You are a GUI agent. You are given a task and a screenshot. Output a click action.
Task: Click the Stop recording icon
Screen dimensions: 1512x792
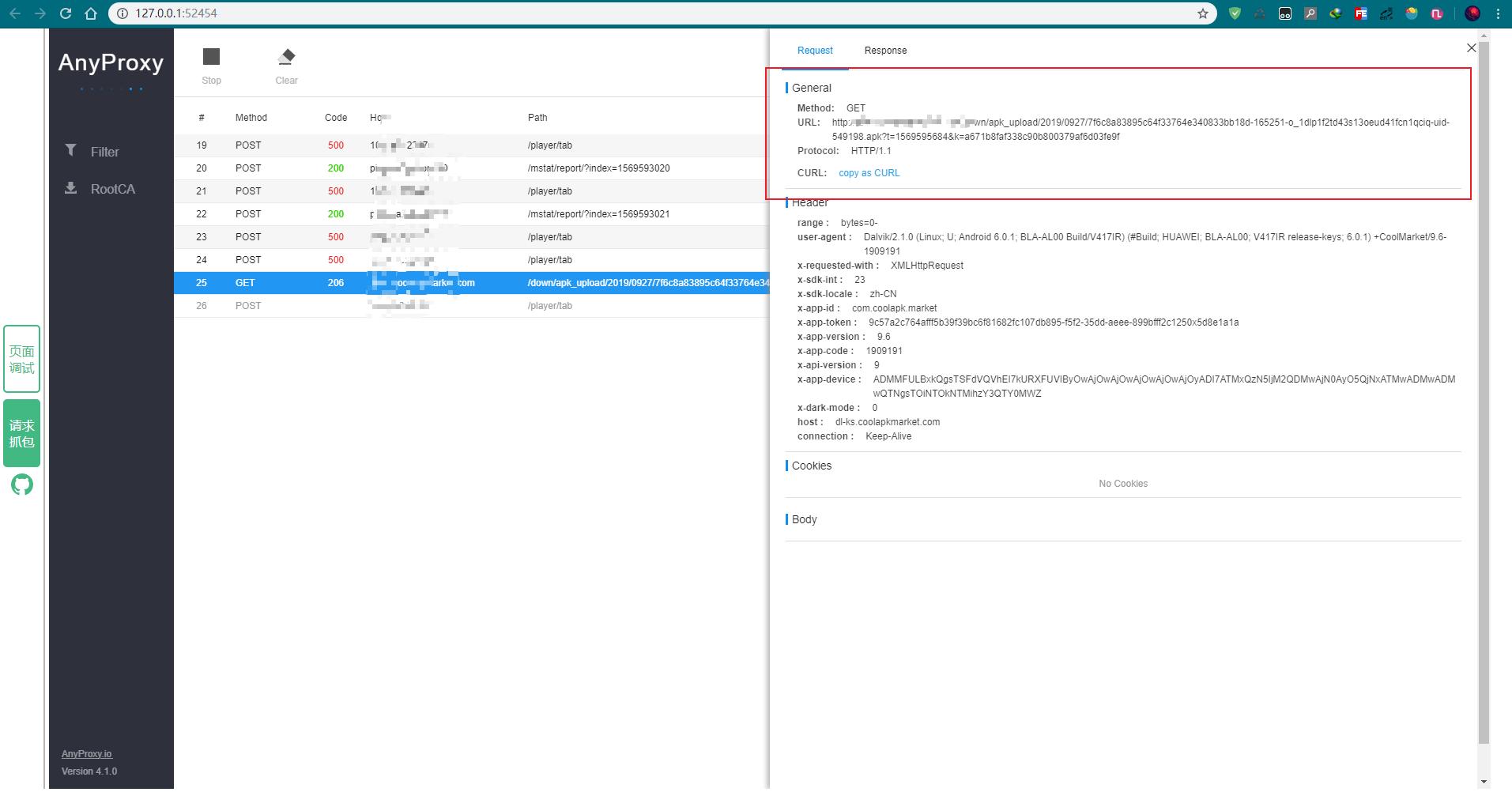pos(211,56)
